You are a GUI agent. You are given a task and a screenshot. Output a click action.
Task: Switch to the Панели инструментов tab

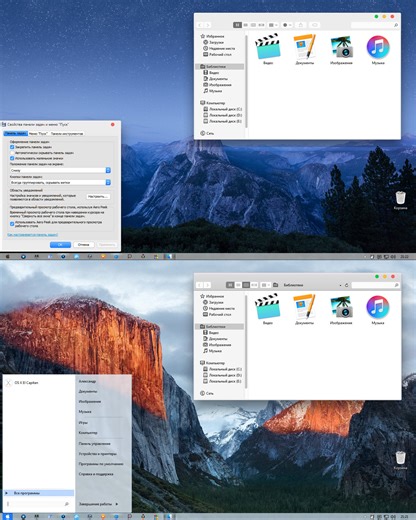[x=67, y=133]
